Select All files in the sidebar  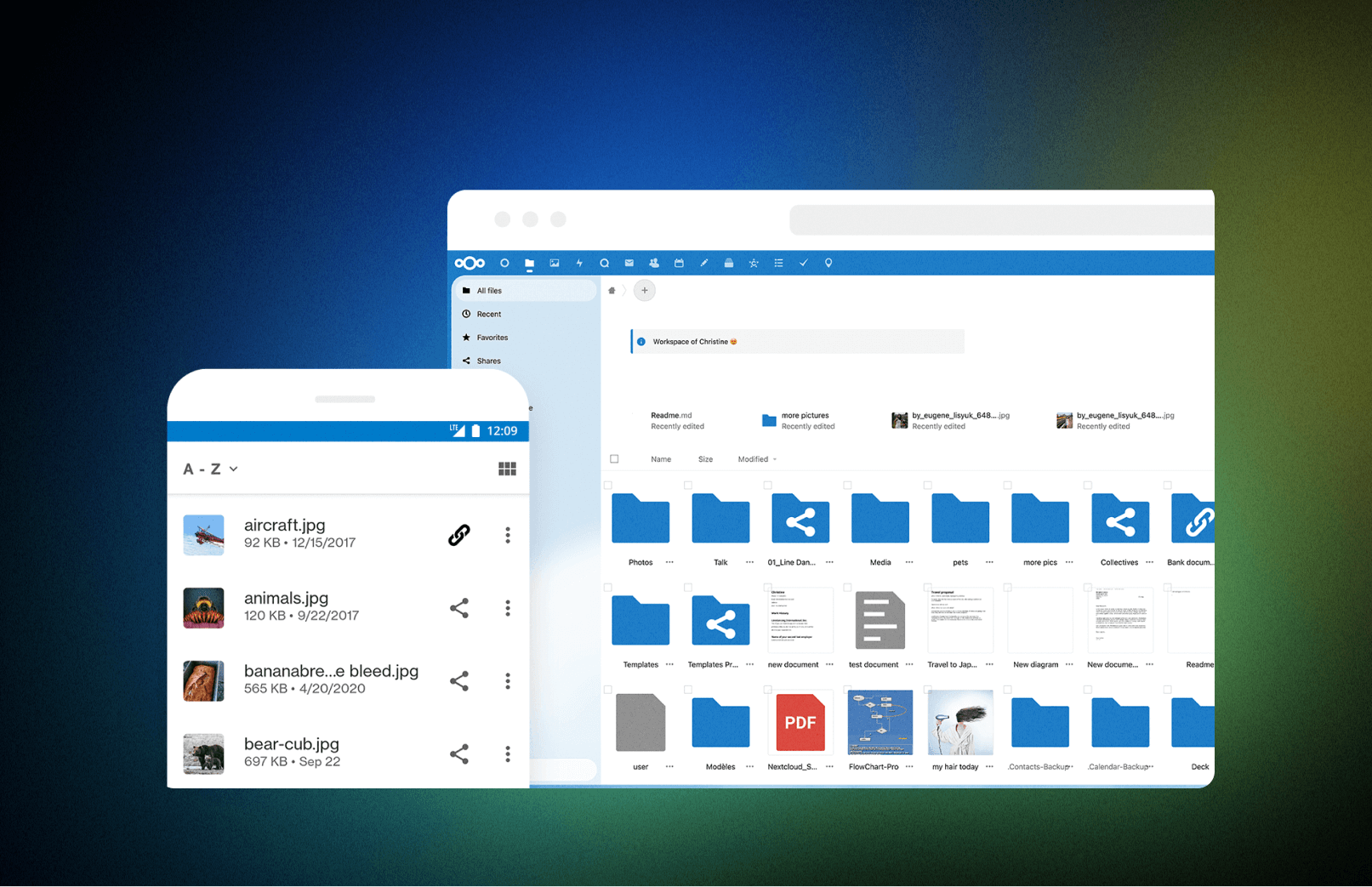tap(524, 291)
